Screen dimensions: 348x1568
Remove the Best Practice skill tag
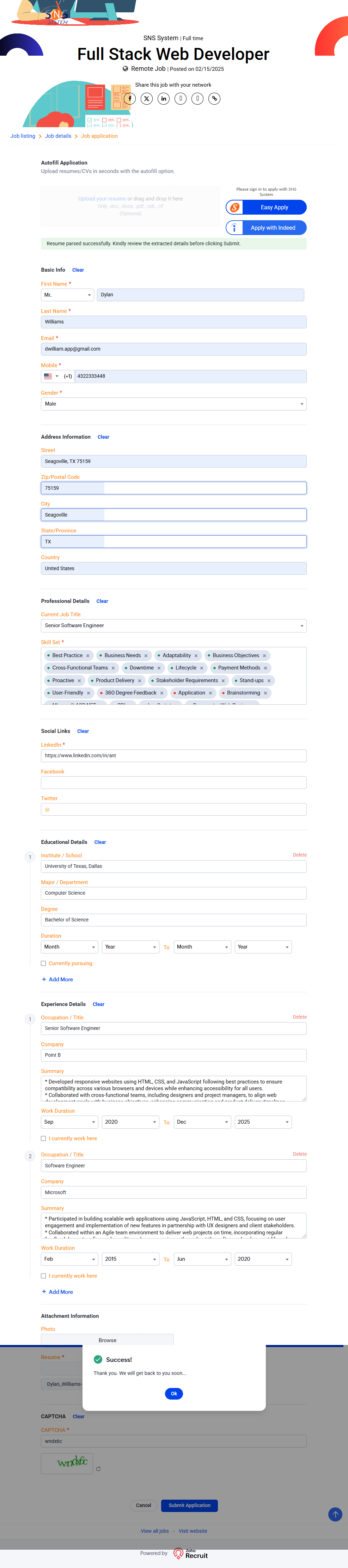[x=88, y=656]
